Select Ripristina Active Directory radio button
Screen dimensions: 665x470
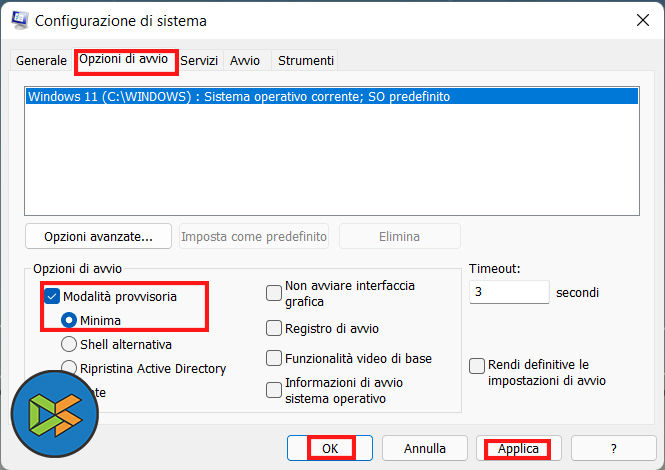[70, 368]
